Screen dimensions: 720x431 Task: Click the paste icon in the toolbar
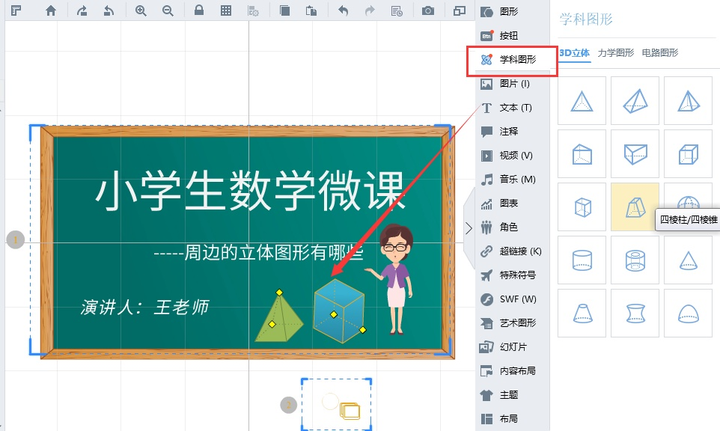pos(311,11)
